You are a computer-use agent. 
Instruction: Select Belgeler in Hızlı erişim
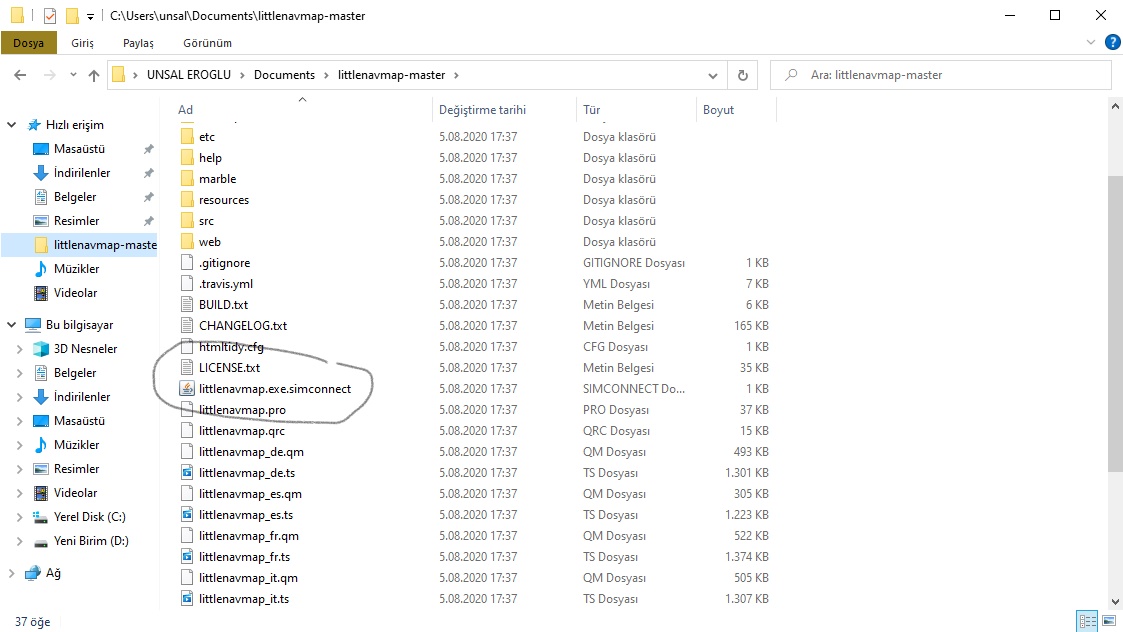[x=74, y=197]
